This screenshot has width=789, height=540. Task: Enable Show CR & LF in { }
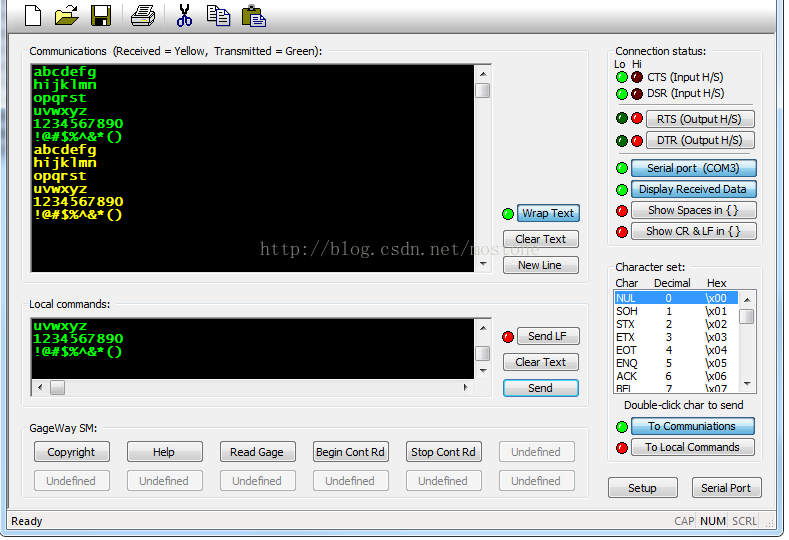click(693, 232)
